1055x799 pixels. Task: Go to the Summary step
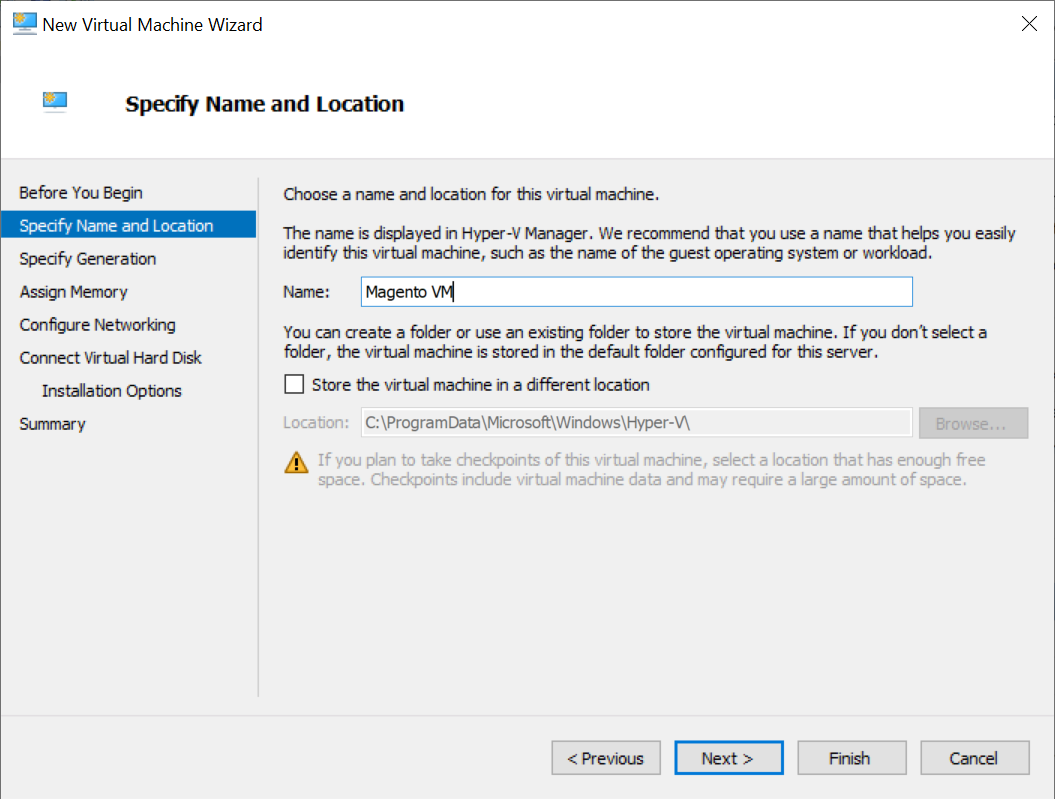tap(53, 423)
